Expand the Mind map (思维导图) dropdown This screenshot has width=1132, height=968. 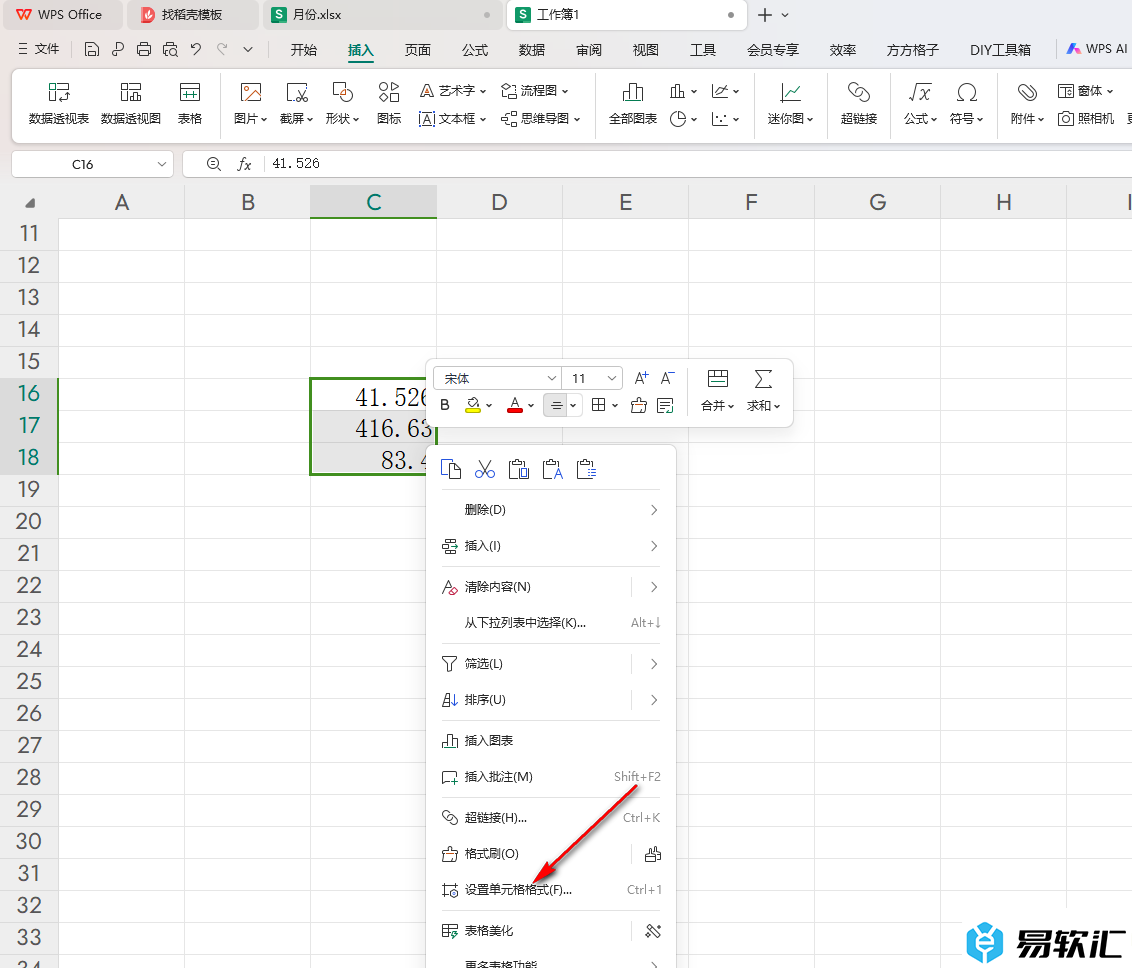[x=577, y=118]
